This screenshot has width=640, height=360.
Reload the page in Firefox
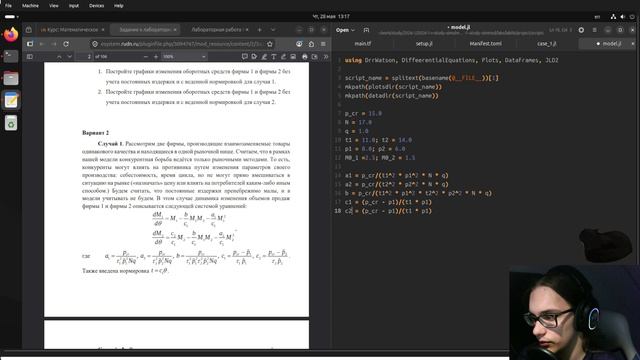coord(66,44)
